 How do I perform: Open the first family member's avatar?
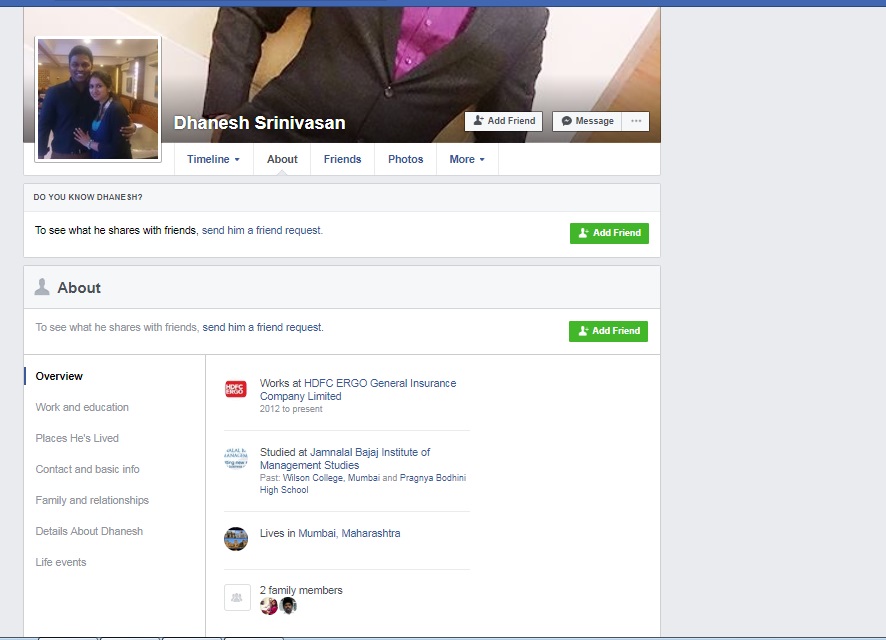(x=269, y=606)
